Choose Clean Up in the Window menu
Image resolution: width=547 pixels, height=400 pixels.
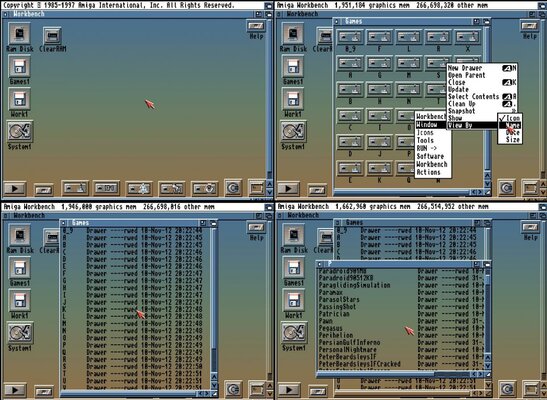click(x=482, y=104)
